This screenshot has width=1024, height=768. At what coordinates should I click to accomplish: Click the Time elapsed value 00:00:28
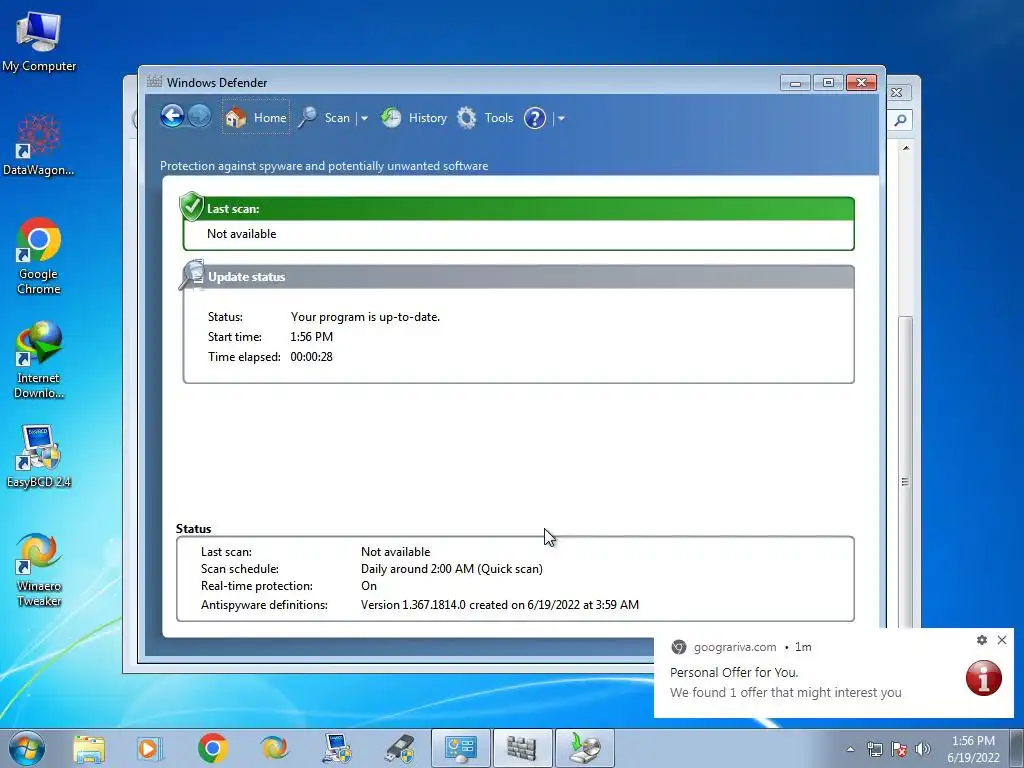tap(312, 357)
